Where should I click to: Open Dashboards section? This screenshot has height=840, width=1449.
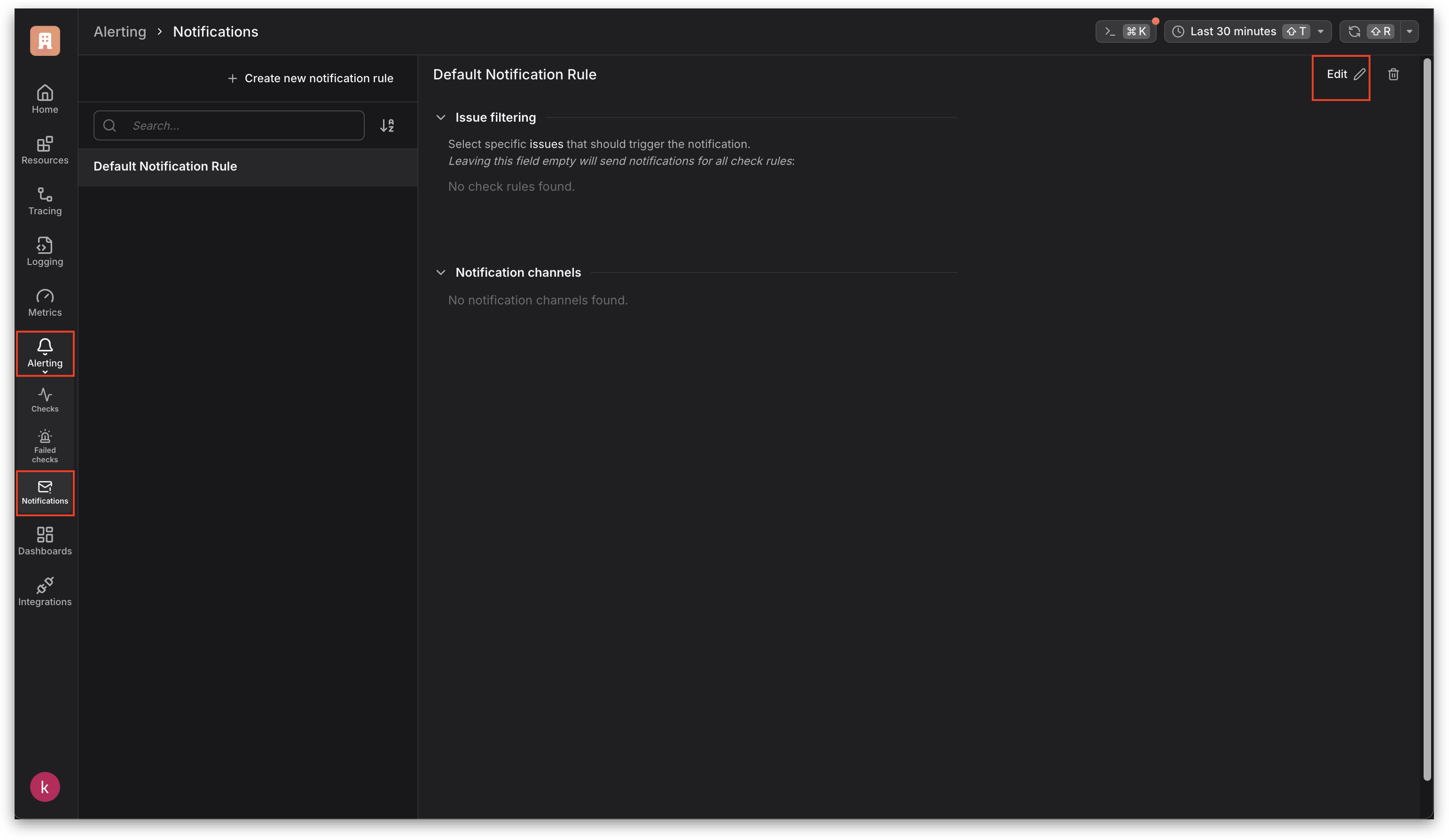point(45,541)
